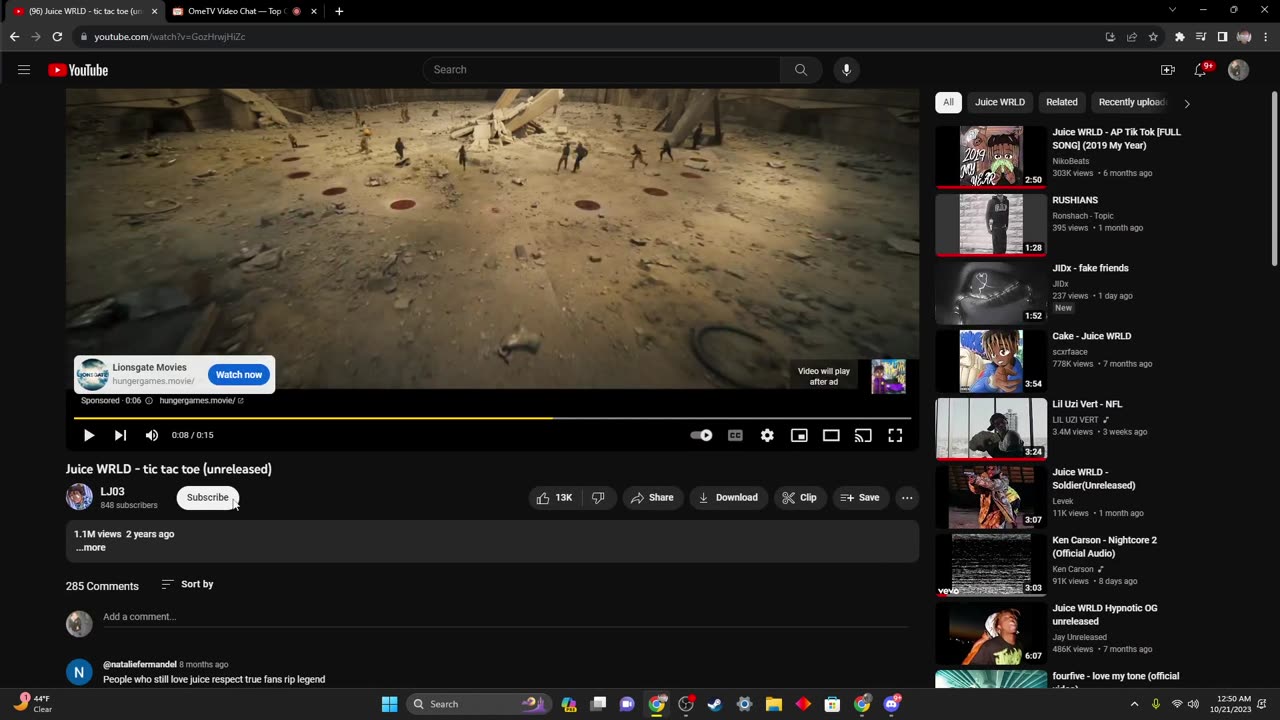Open Steam from the taskbar
This screenshot has width=1280, height=720.
coord(715,704)
